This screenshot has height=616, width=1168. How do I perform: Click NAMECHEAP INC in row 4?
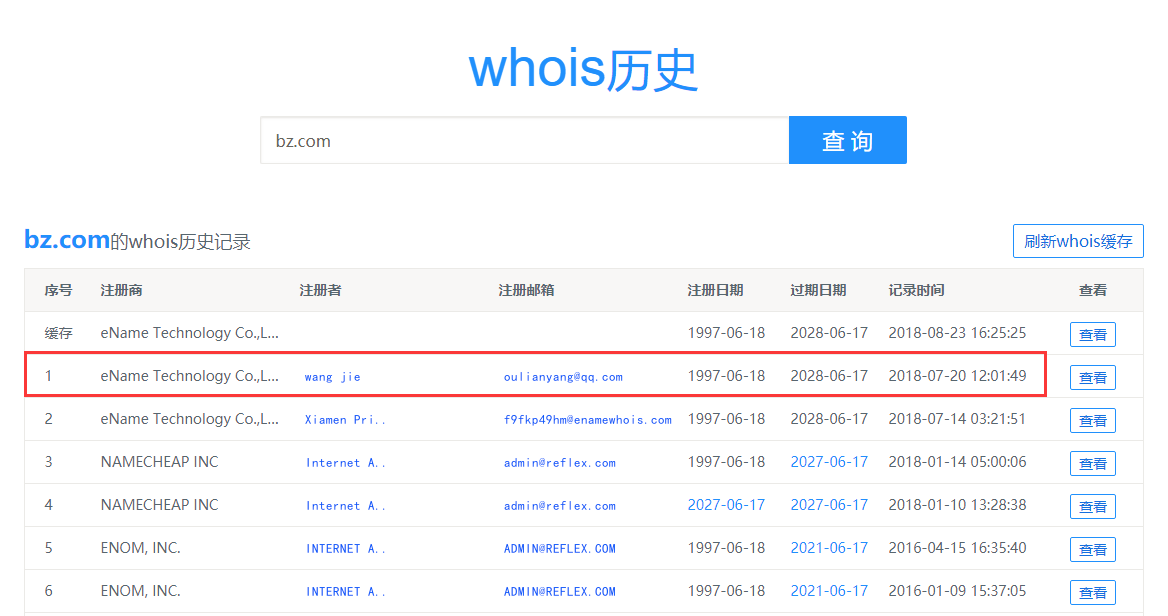tap(159, 505)
